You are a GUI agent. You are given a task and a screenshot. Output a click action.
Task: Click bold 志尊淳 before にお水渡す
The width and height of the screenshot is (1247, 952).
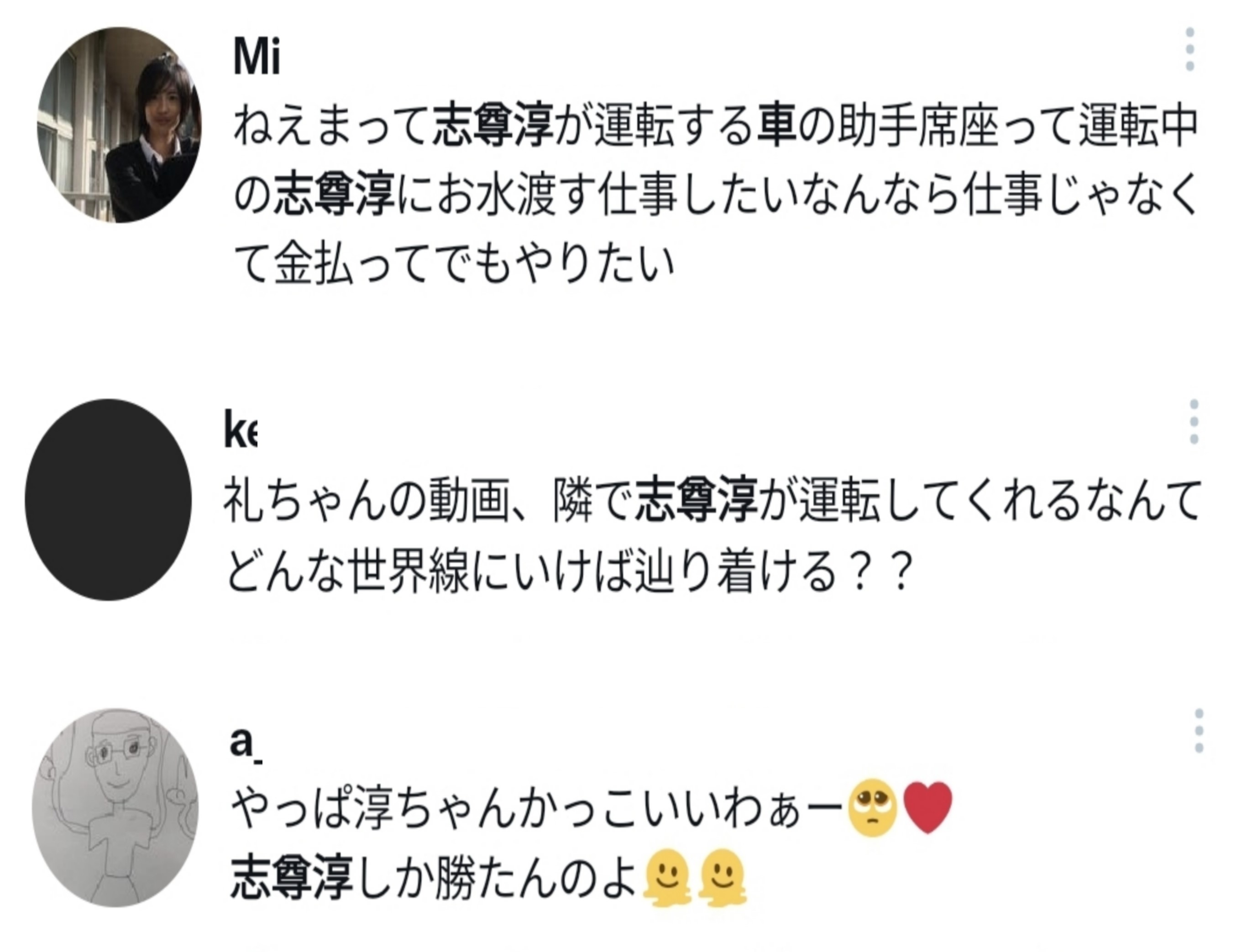(335, 194)
